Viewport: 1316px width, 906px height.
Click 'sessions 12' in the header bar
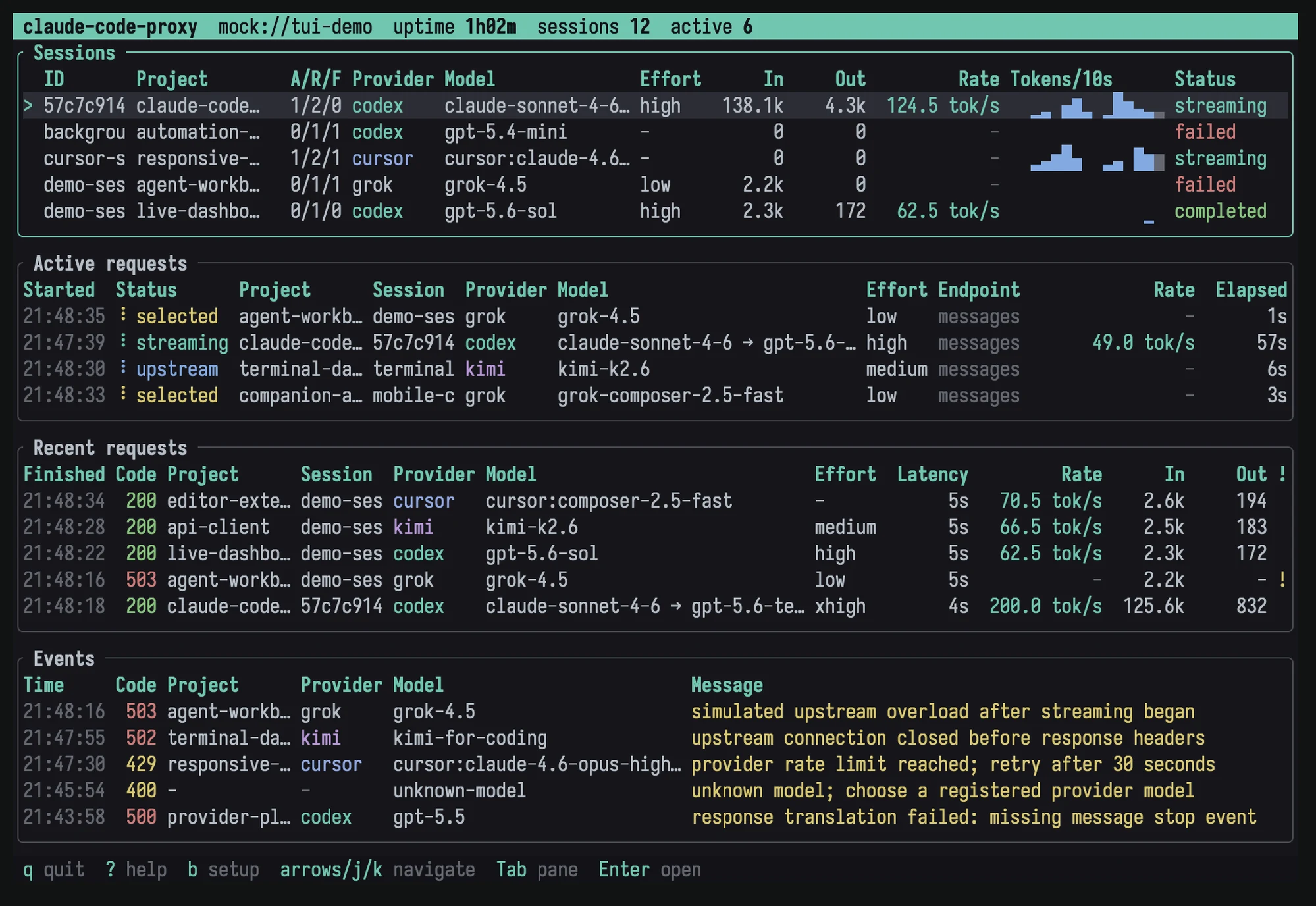coord(594,27)
